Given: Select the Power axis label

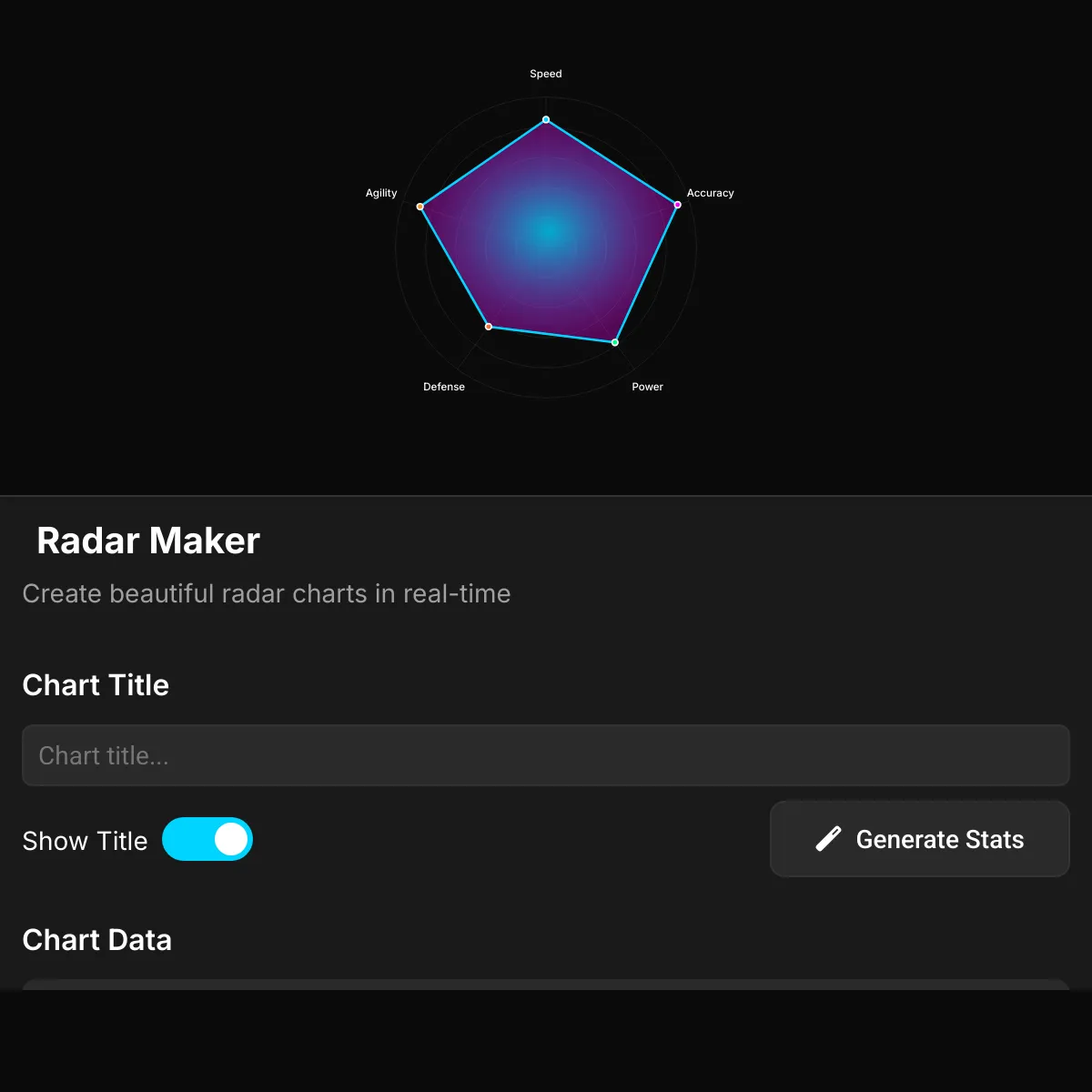Looking at the screenshot, I should (647, 387).
